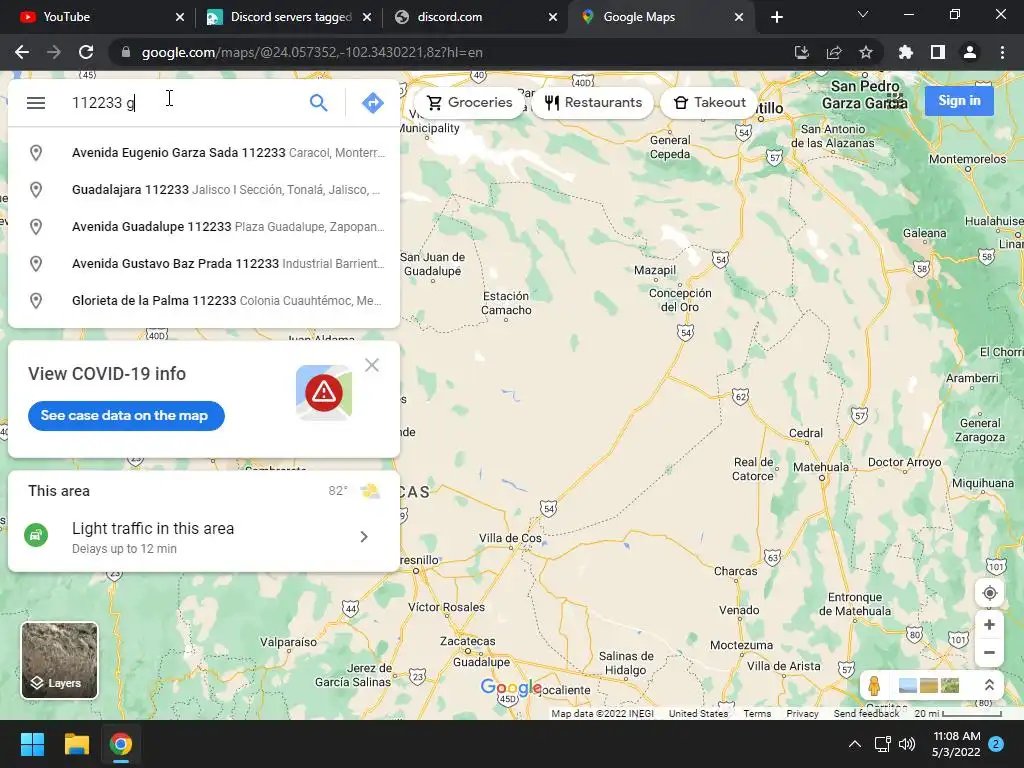Viewport: 1024px width, 768px height.
Task: Select Avenida Eugenio Garza Sada 112233 suggestion
Action: pyautogui.click(x=204, y=153)
